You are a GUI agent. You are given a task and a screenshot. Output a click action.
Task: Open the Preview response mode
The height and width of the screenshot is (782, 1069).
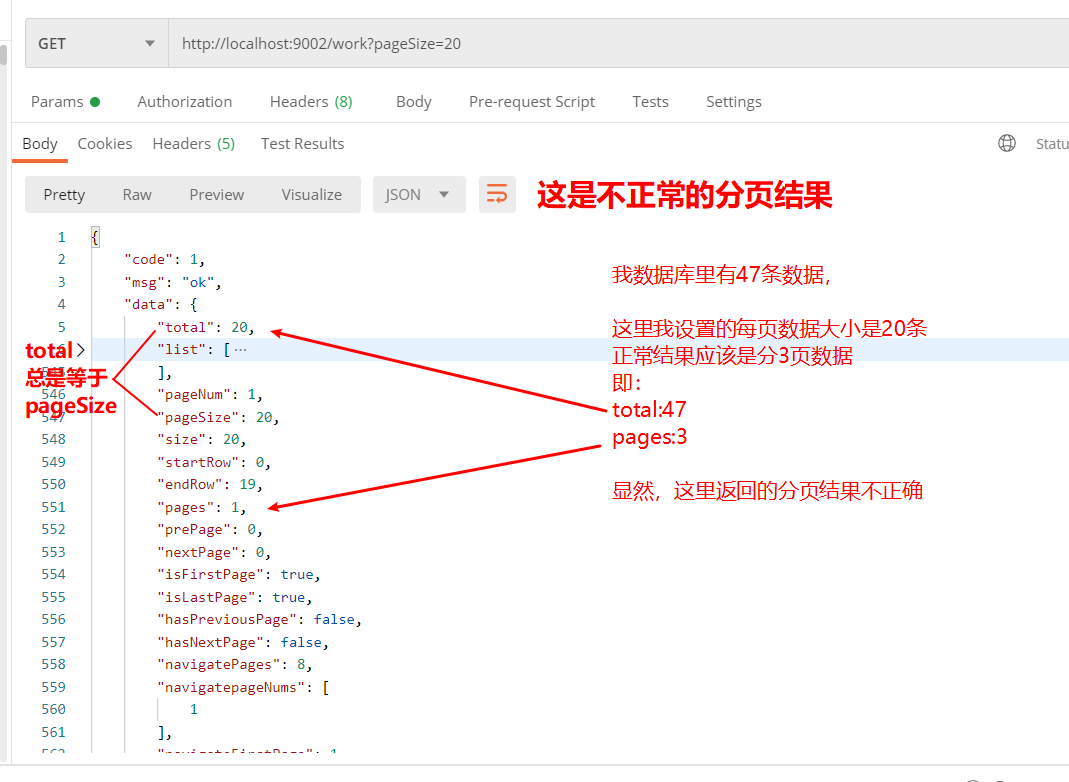point(216,194)
